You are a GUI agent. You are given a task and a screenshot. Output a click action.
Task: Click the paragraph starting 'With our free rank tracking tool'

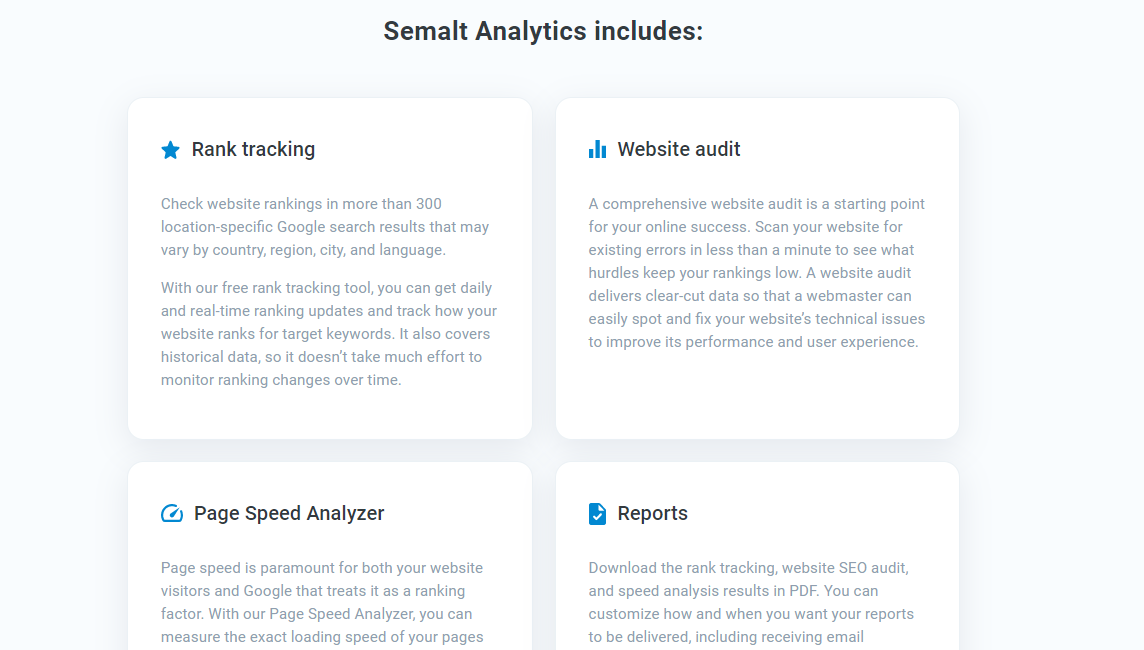[328, 334]
